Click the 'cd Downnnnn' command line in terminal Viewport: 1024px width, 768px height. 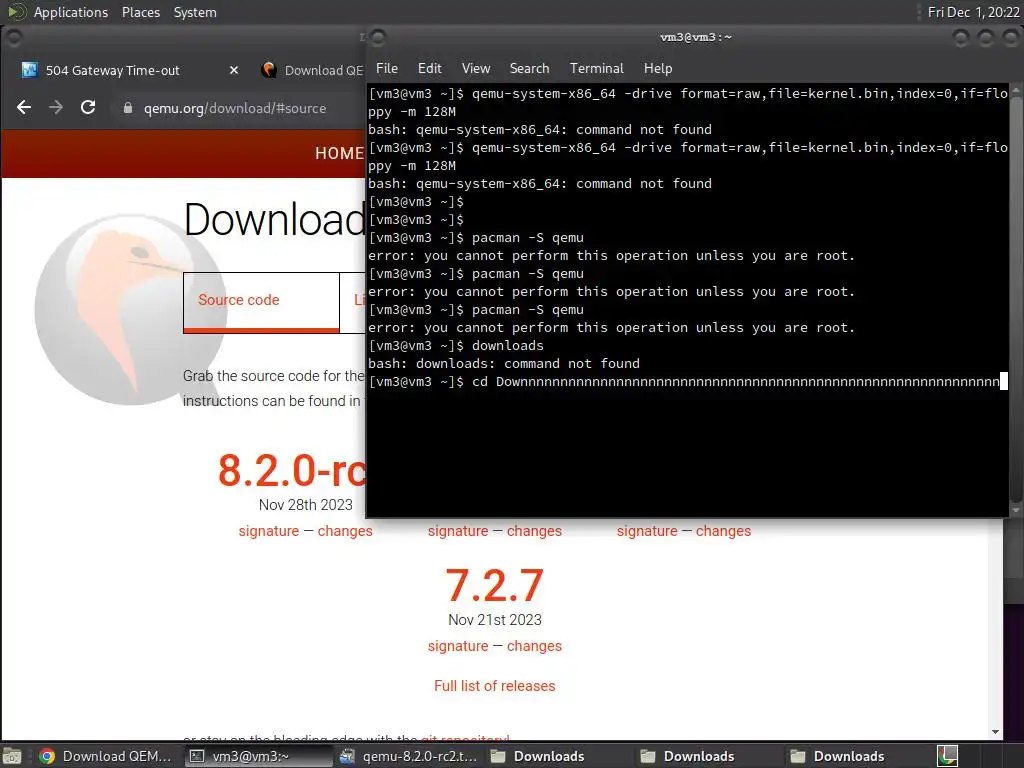(688, 381)
